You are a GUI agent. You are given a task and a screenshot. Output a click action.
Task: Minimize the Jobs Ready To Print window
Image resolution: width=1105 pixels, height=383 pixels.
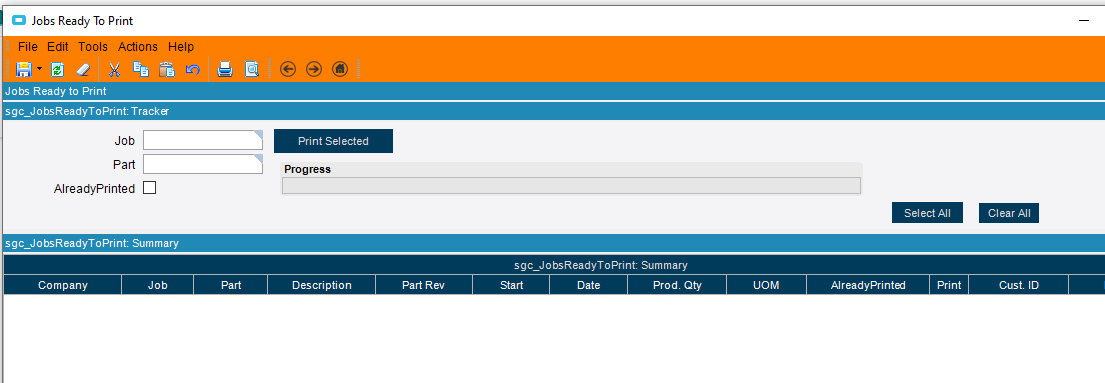[1084, 21]
